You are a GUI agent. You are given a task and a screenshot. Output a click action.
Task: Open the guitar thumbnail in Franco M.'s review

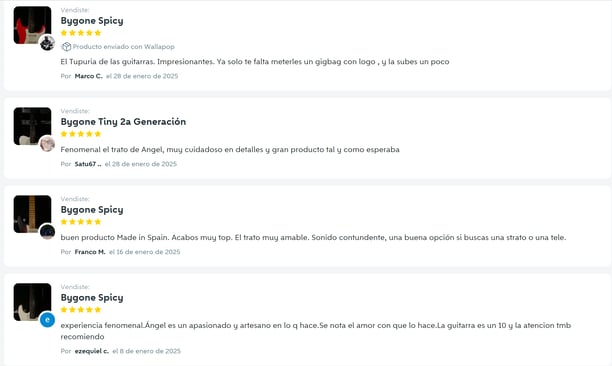coord(32,214)
